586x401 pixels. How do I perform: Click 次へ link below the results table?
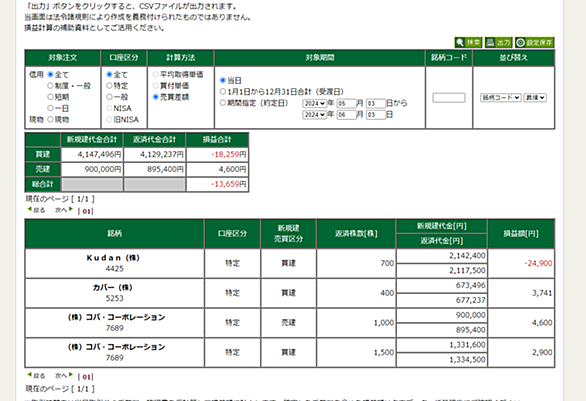tap(64, 376)
